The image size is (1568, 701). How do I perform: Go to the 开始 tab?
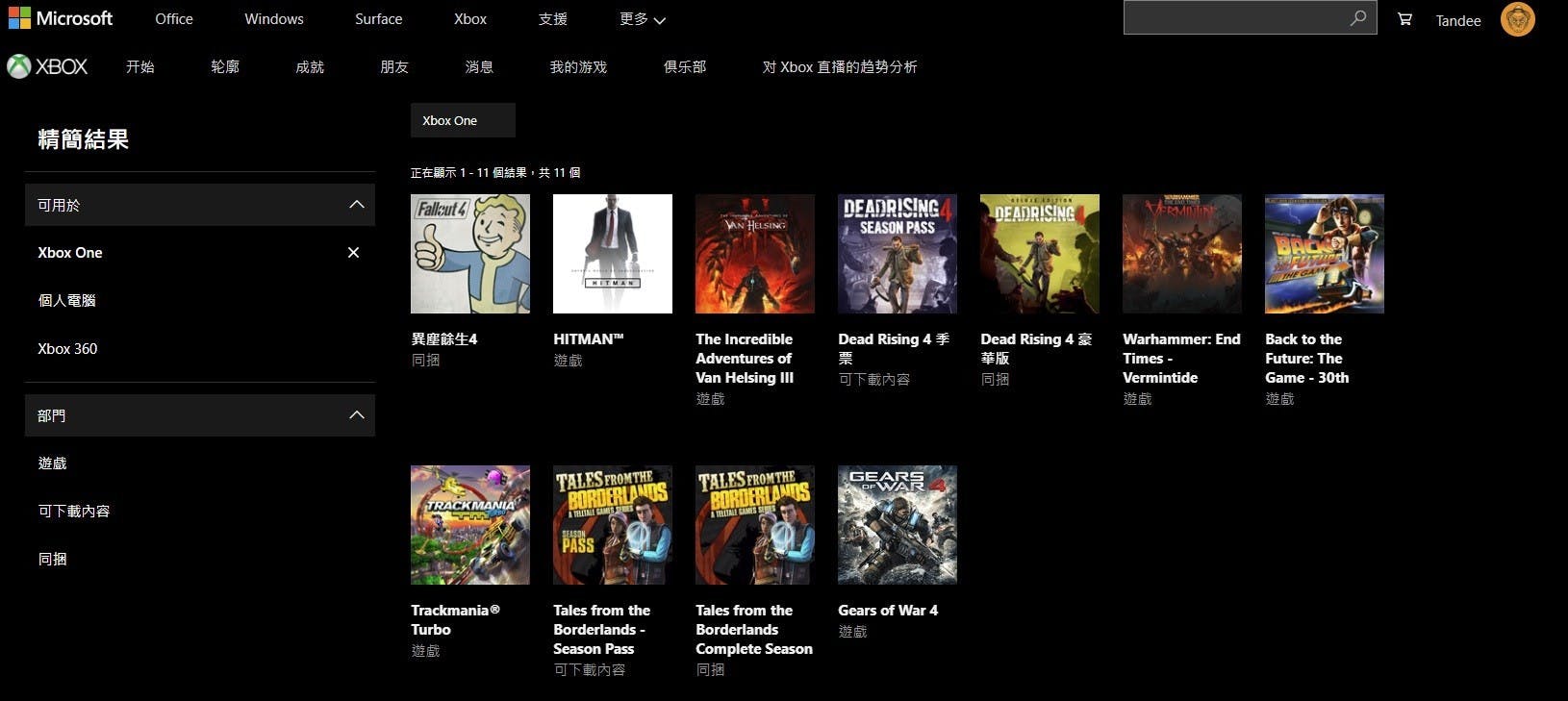140,66
